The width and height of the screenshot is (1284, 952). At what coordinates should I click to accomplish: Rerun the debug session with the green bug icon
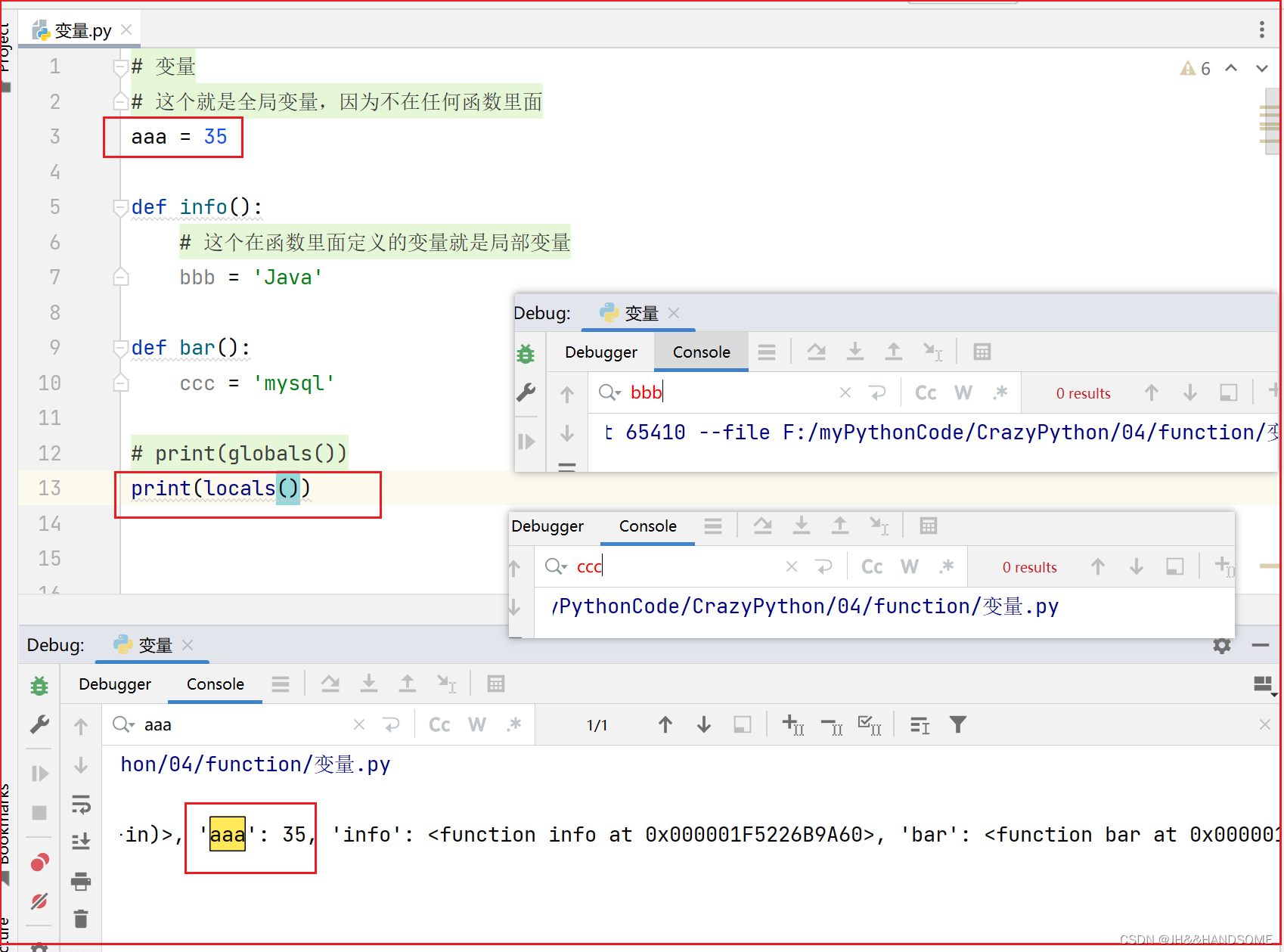click(39, 686)
